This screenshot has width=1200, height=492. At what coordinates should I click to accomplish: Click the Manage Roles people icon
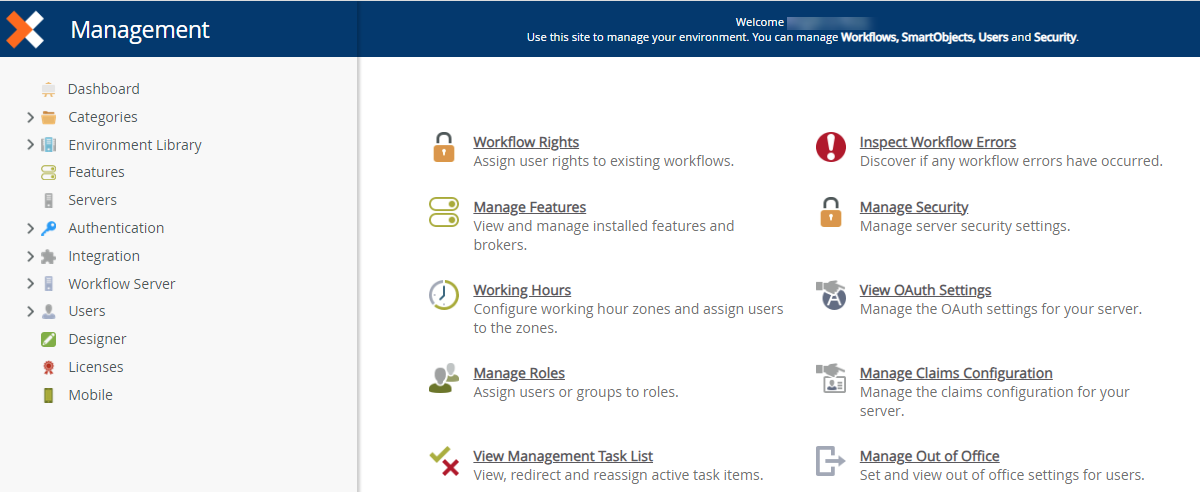click(x=444, y=378)
